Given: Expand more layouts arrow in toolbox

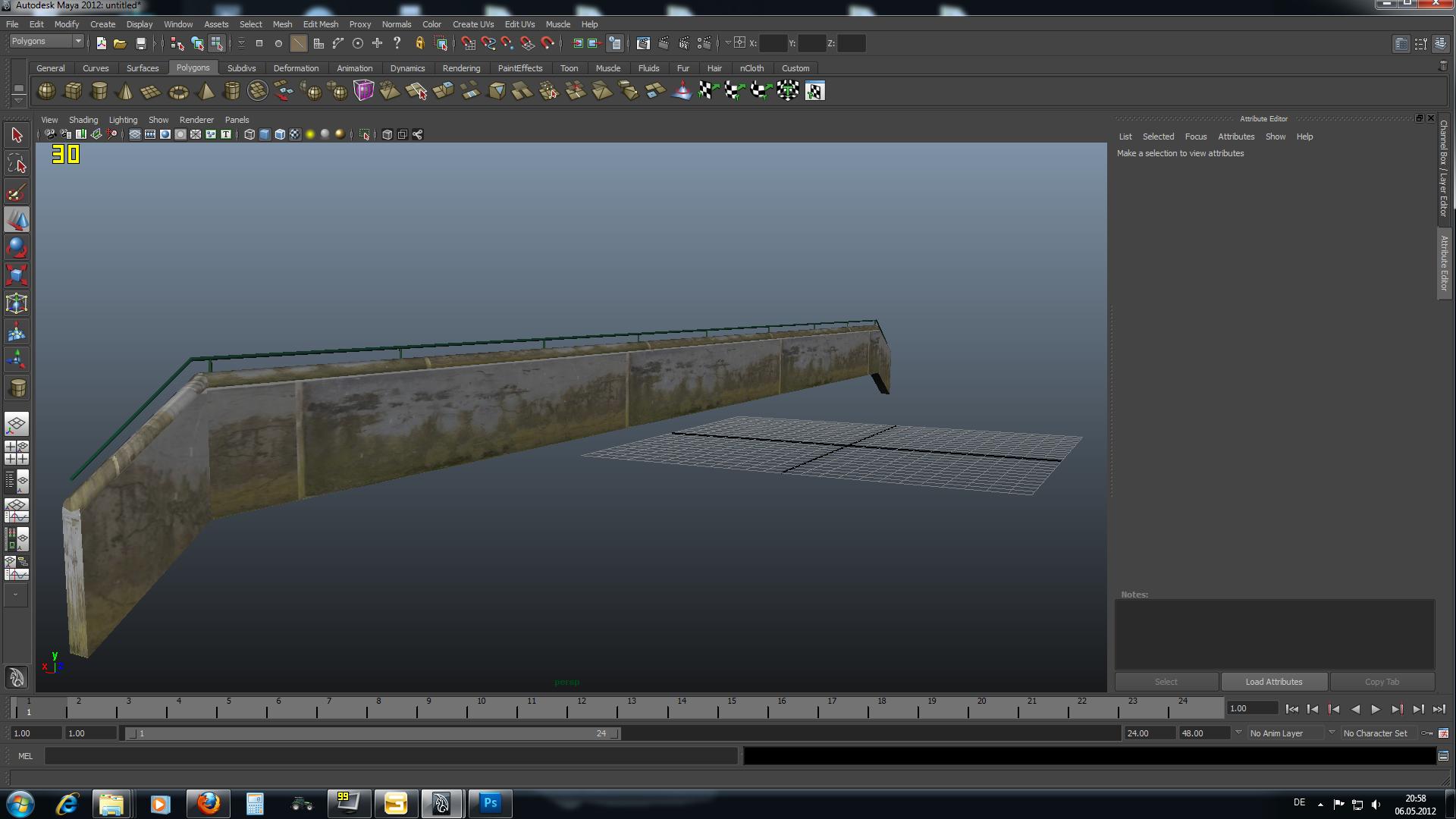Looking at the screenshot, I should (15, 595).
